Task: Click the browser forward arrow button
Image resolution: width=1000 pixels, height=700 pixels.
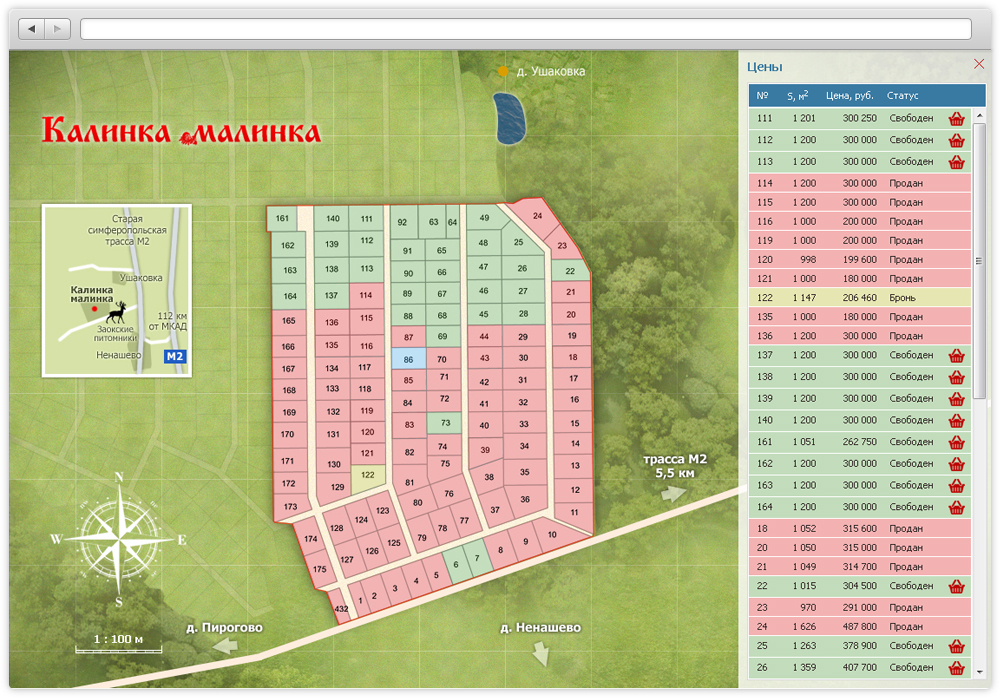Action: click(x=57, y=28)
